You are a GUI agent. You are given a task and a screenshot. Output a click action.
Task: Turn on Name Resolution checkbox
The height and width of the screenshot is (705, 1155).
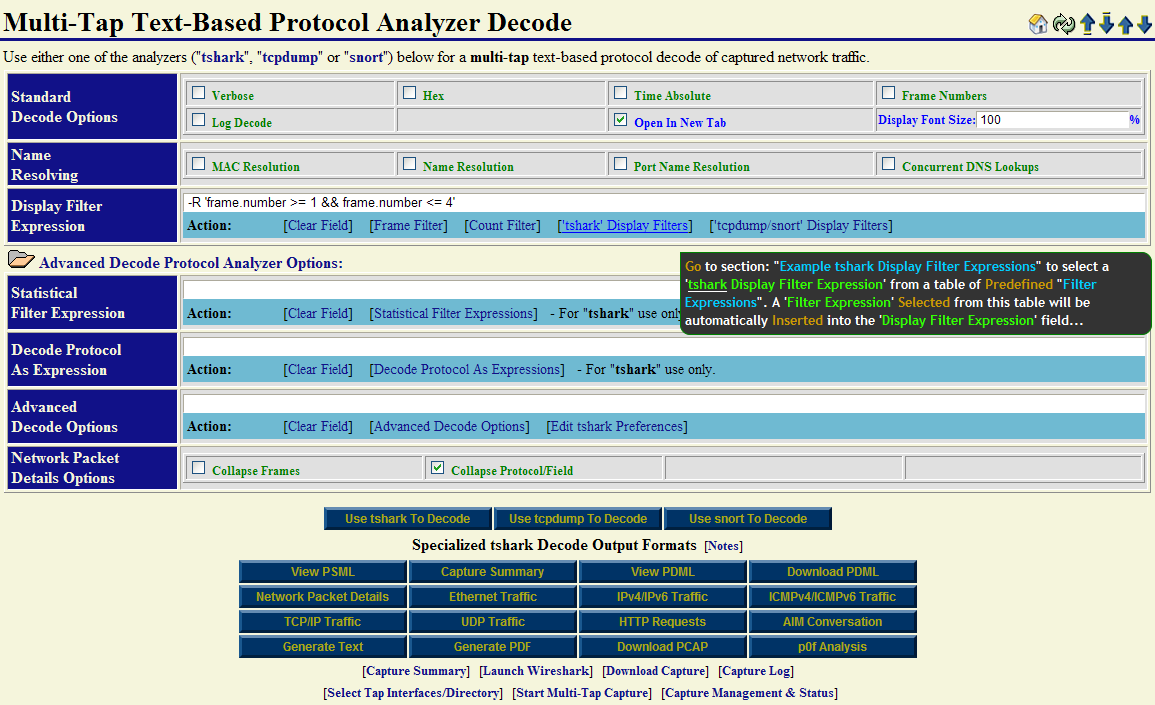(x=410, y=164)
